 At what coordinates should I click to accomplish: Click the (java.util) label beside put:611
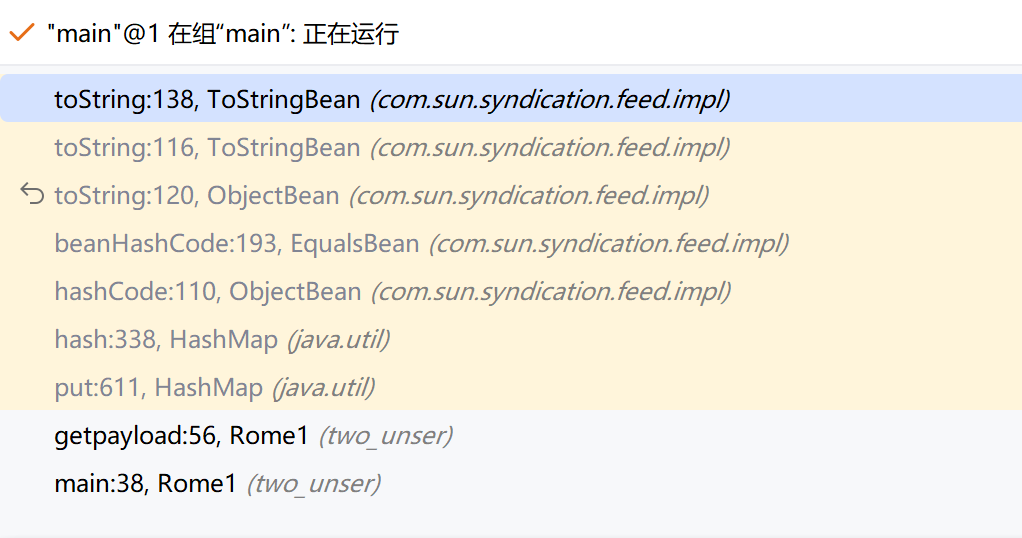[x=322, y=388]
